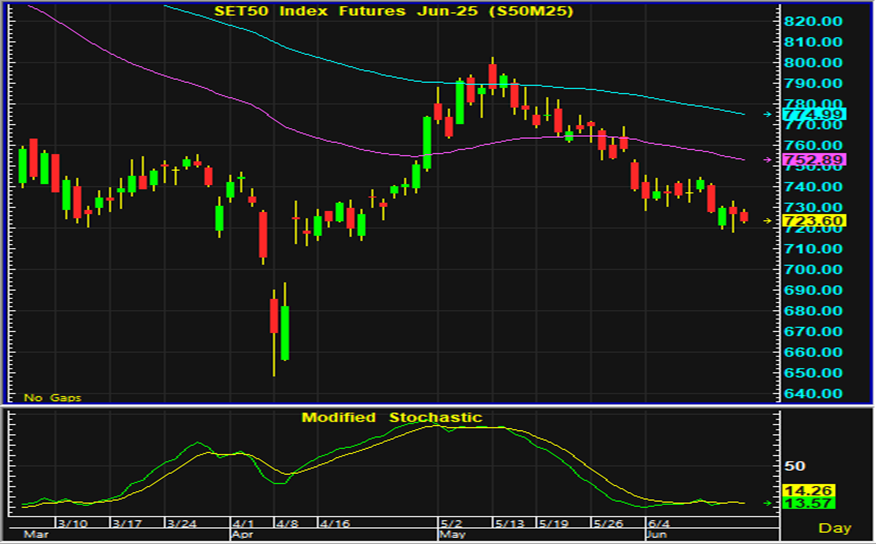Click the 640.00 price axis label
Screen dimensions: 876x544
click(x=813, y=393)
